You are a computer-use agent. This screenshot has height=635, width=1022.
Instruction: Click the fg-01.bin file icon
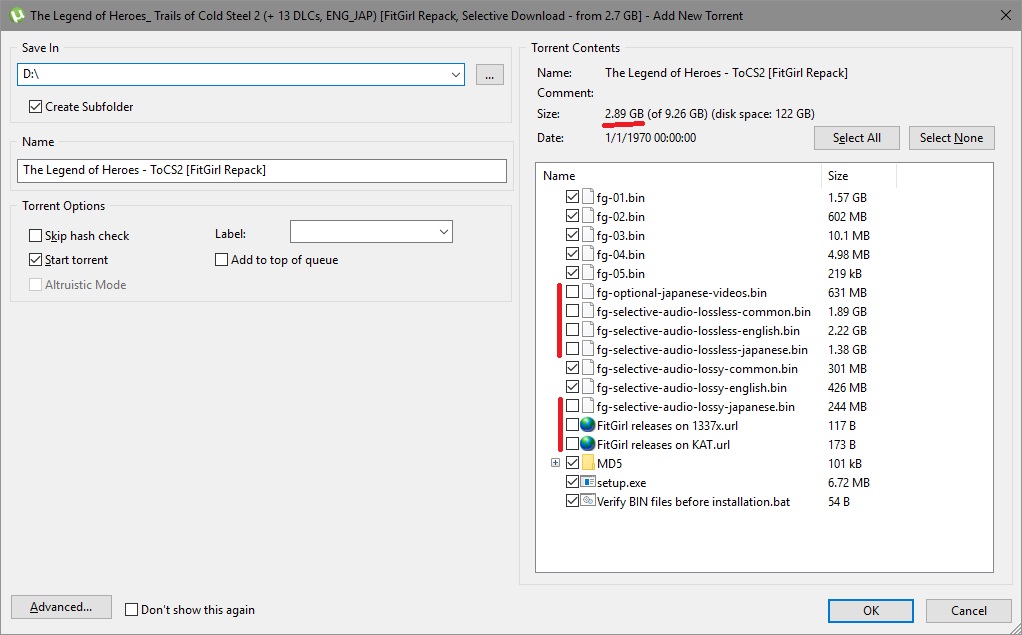click(x=588, y=198)
